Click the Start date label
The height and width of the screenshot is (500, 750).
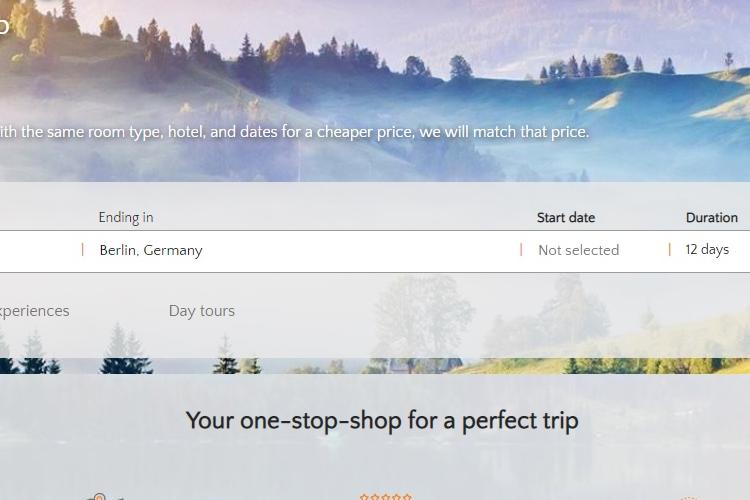[x=566, y=218]
